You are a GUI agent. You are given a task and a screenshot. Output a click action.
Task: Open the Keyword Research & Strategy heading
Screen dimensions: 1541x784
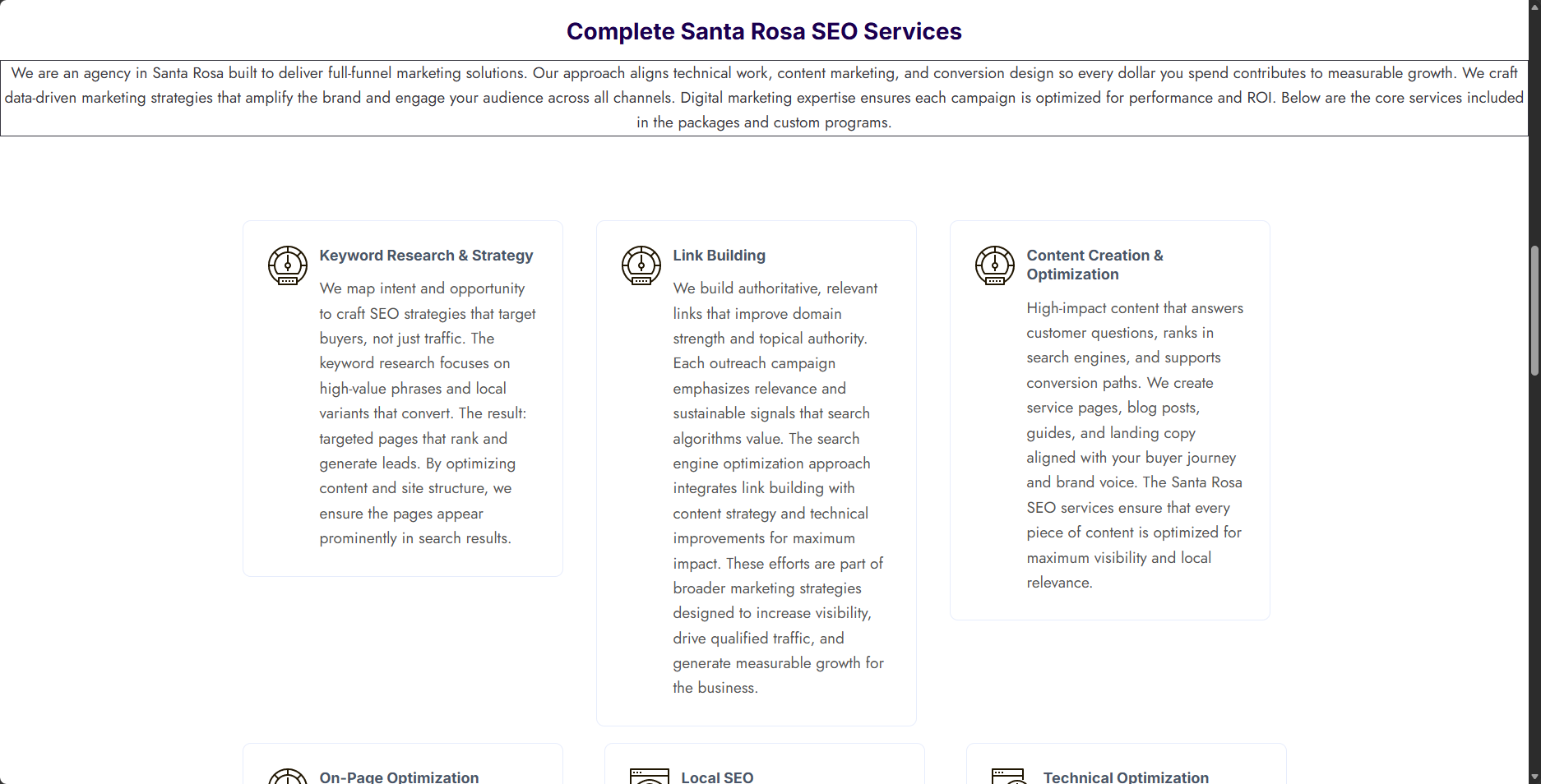[x=426, y=256]
